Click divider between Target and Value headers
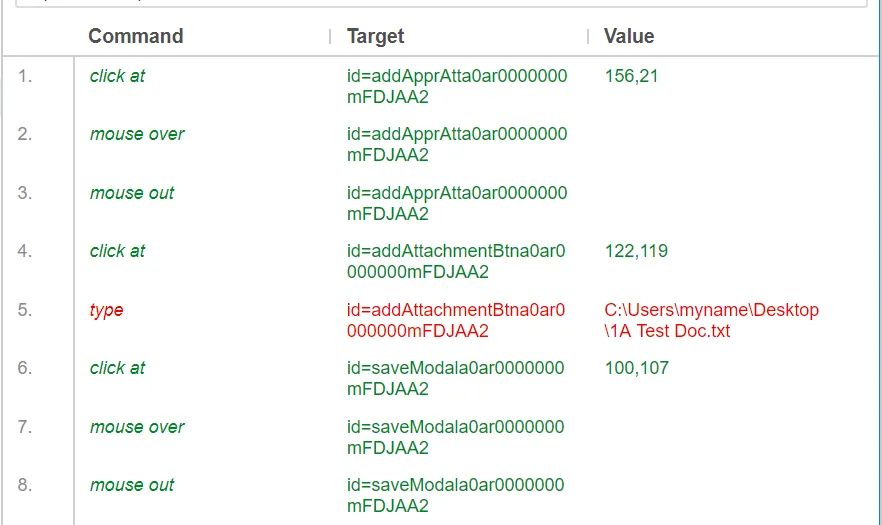 pos(588,36)
